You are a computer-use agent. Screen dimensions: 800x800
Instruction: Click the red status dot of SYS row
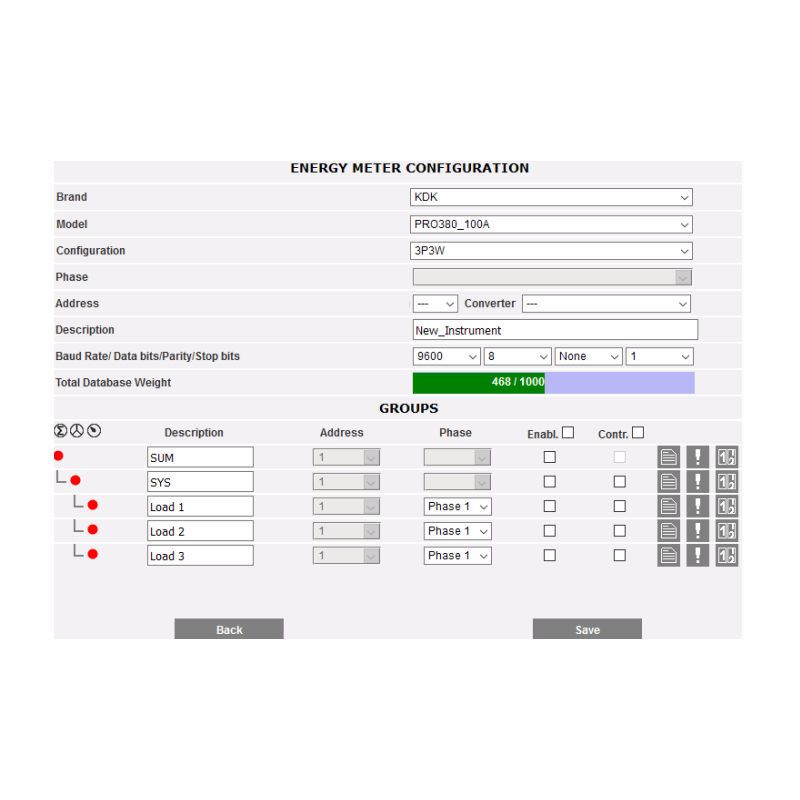(76, 480)
